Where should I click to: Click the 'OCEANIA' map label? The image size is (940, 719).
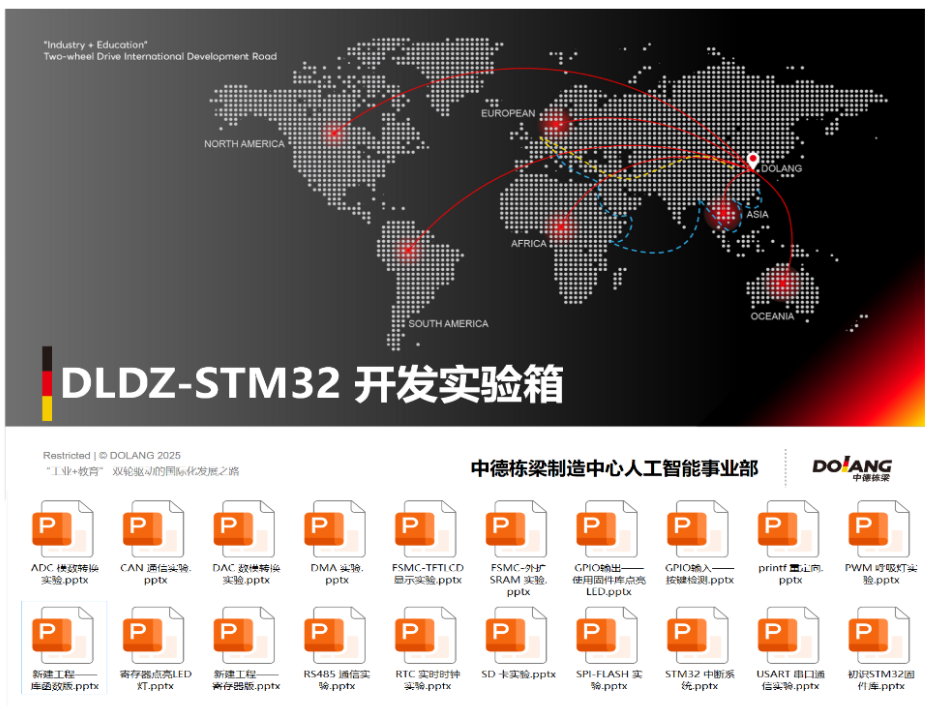click(x=772, y=316)
